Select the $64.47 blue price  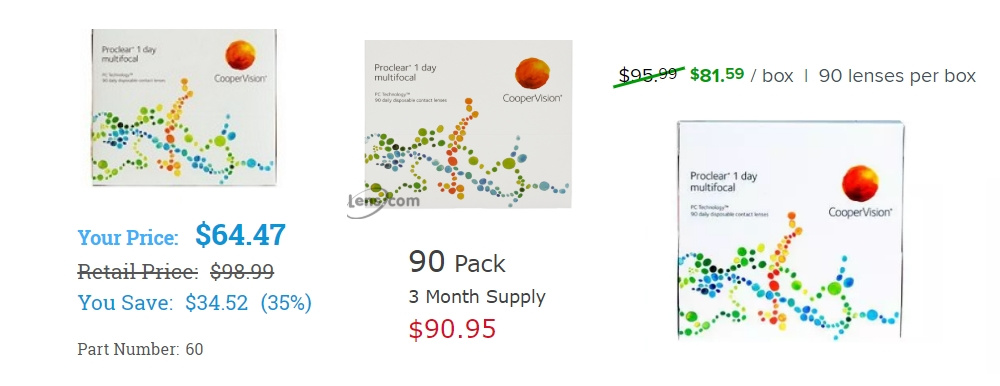coord(240,235)
